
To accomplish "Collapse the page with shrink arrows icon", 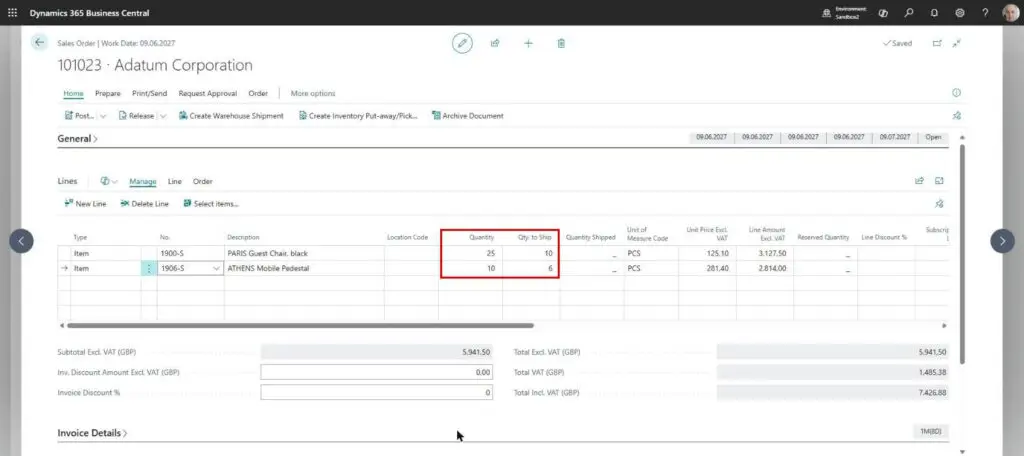I will click(957, 43).
